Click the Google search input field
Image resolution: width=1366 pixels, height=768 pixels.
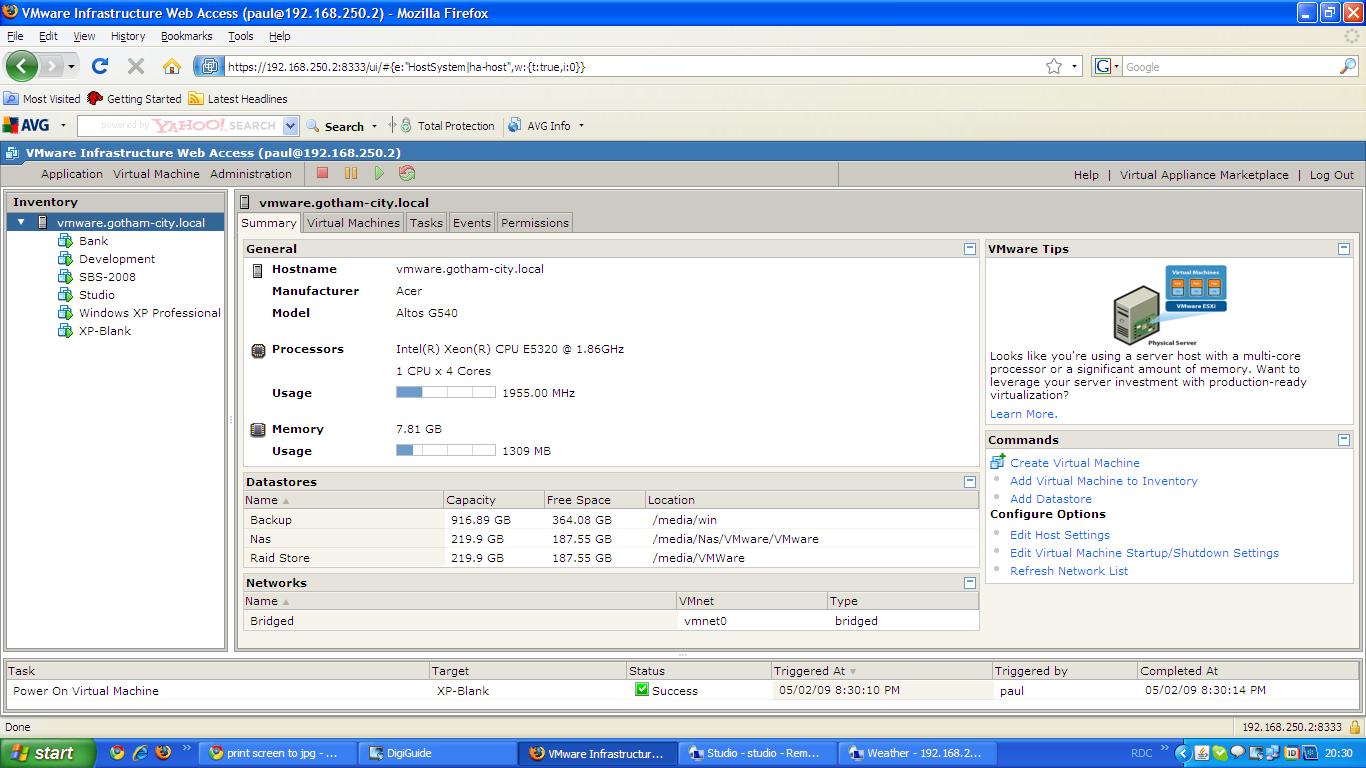(x=1228, y=67)
